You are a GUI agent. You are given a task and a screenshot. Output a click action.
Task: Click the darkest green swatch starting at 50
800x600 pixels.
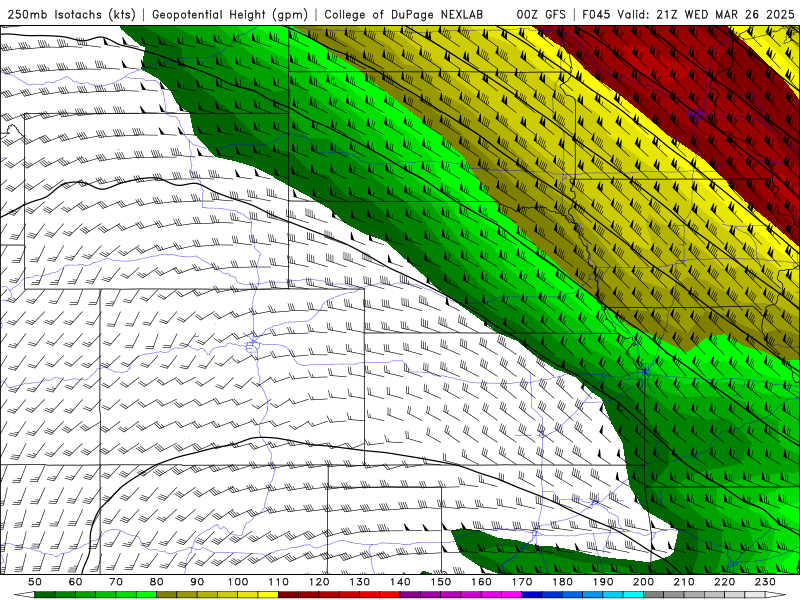click(x=45, y=595)
